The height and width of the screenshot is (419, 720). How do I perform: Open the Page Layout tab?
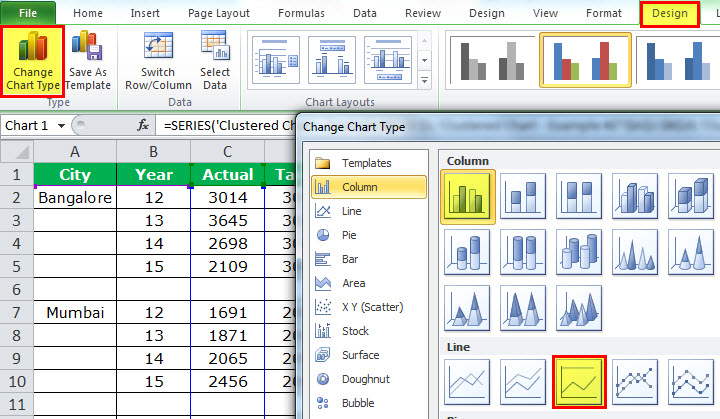click(219, 13)
